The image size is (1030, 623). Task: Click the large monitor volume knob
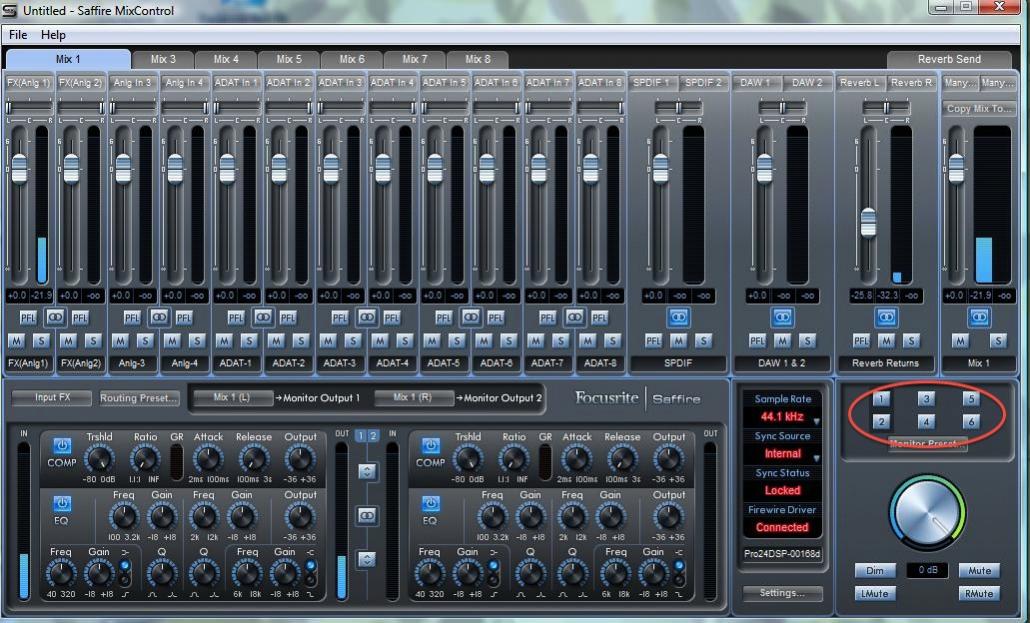point(928,513)
